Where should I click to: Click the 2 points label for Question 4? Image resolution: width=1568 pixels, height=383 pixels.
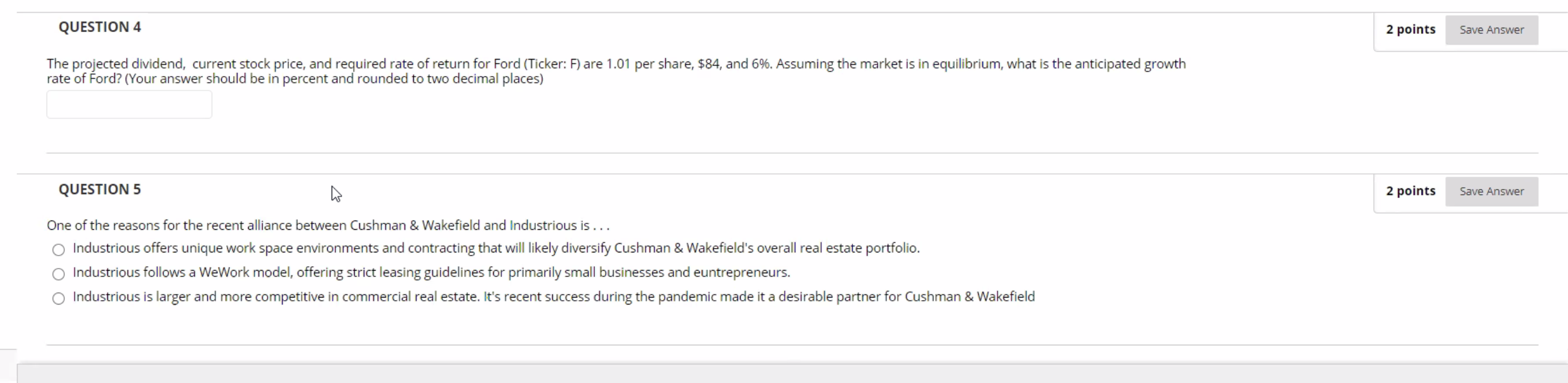tap(1410, 30)
